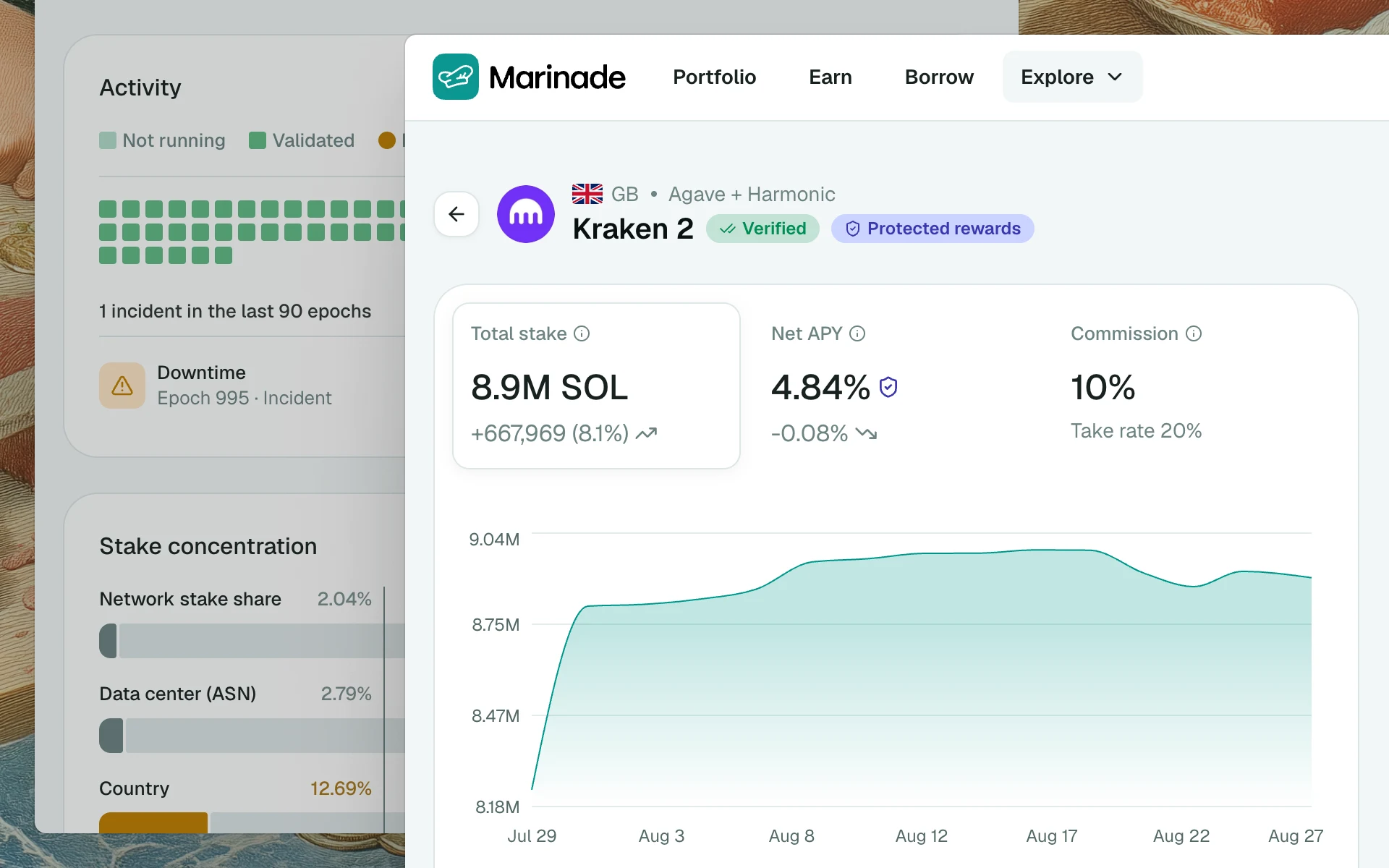Click the 2.04% network stake value

point(344,599)
